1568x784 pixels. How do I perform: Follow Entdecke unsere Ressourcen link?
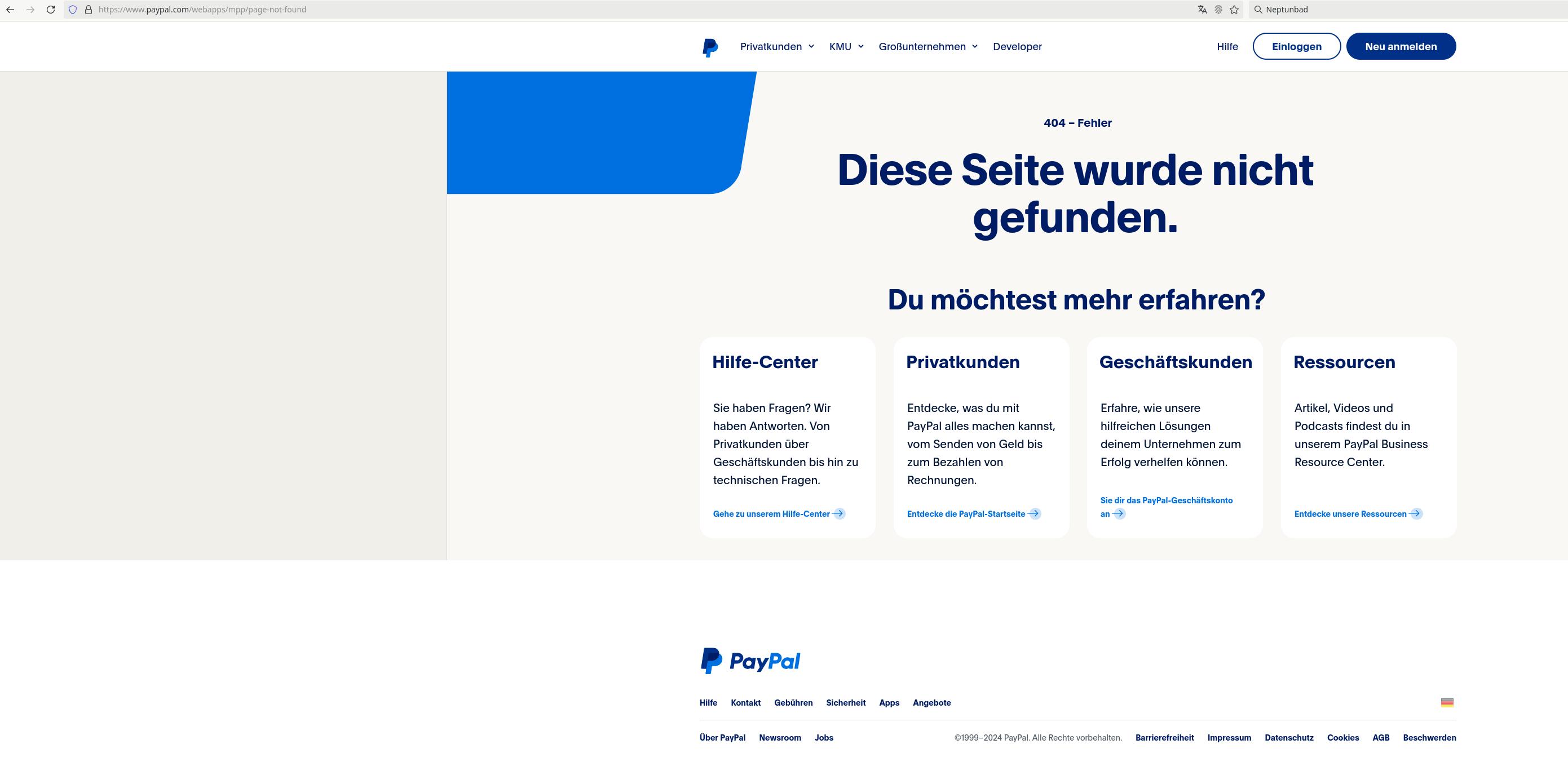point(1350,515)
